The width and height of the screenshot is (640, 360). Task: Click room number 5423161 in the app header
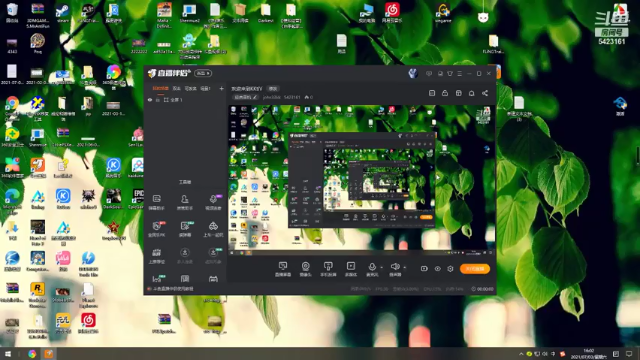click(292, 97)
